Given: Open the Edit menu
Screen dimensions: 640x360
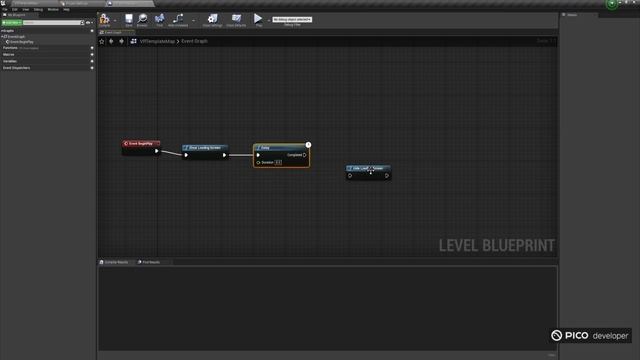Looking at the screenshot, I should click(15, 9).
